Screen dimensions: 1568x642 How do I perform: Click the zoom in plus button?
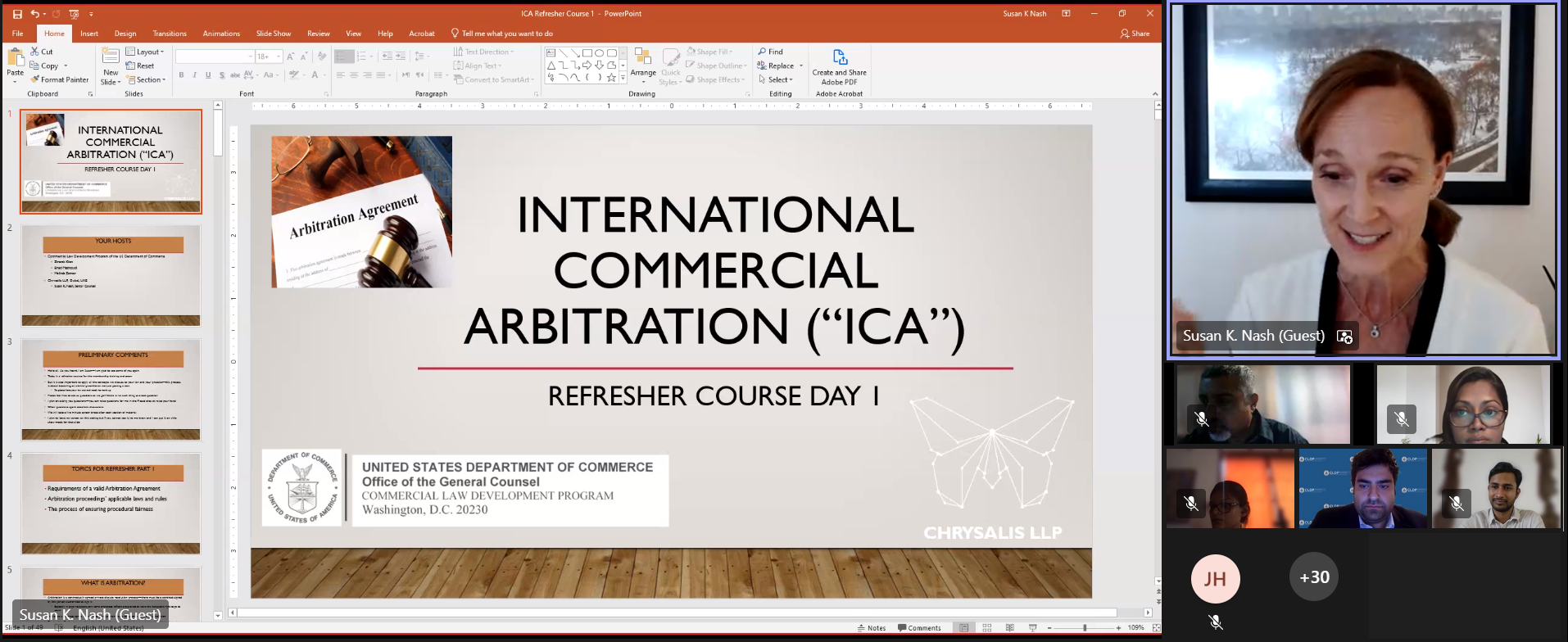(x=1118, y=628)
